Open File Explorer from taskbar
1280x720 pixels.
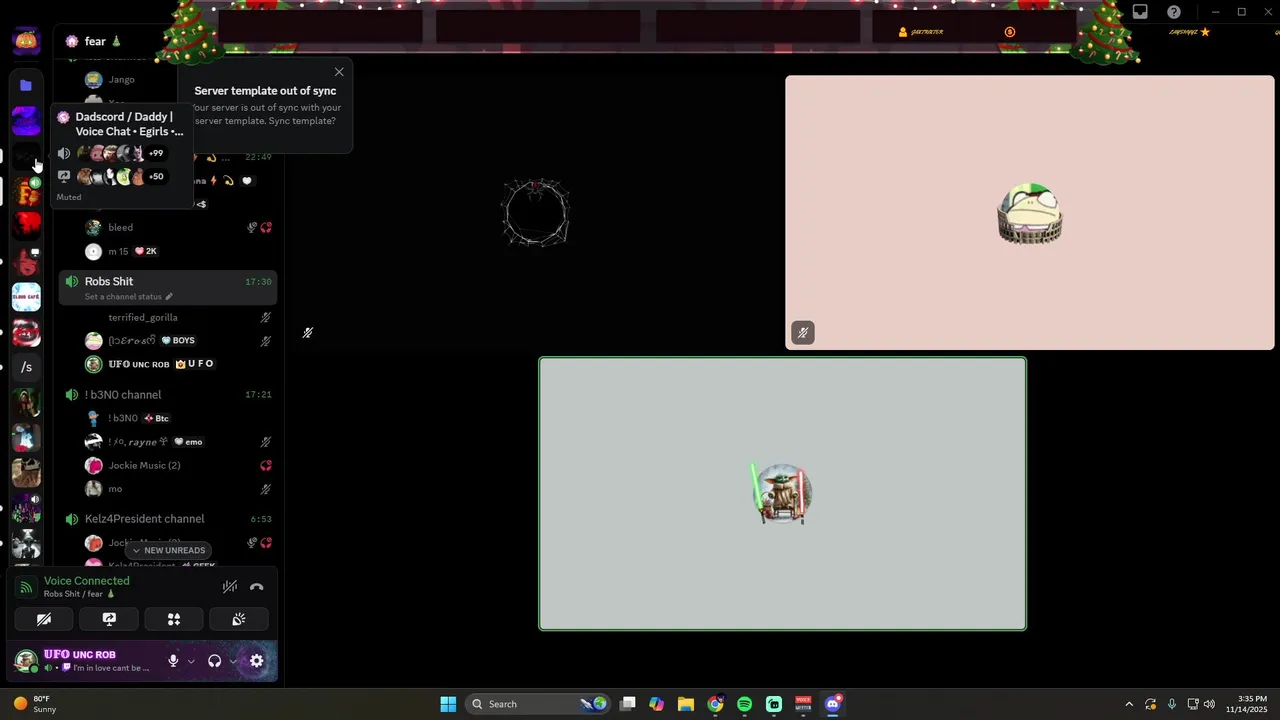686,704
